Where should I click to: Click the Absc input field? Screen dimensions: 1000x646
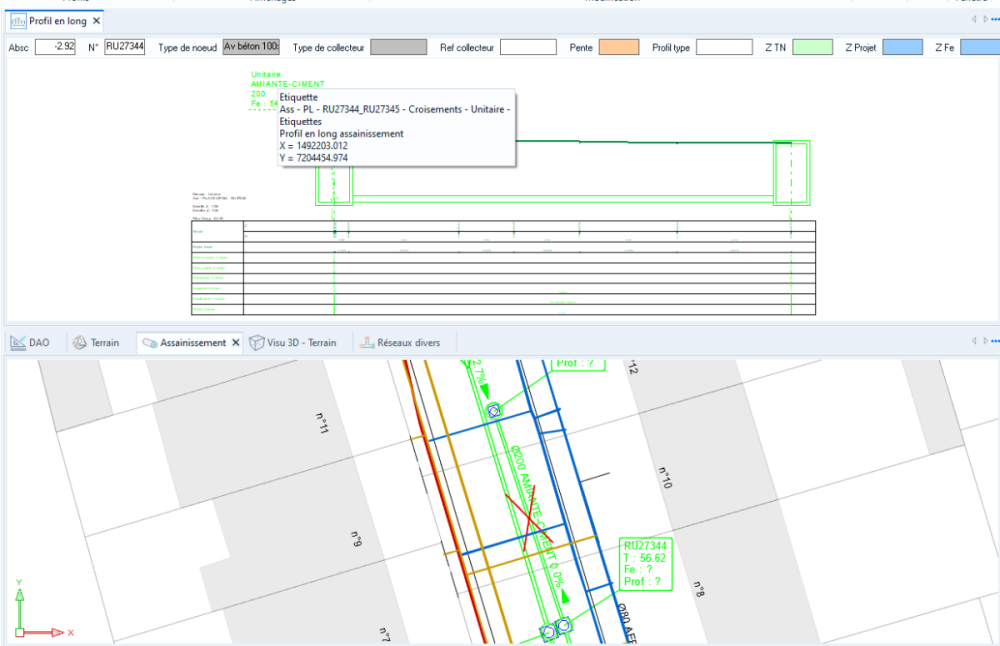[55, 47]
